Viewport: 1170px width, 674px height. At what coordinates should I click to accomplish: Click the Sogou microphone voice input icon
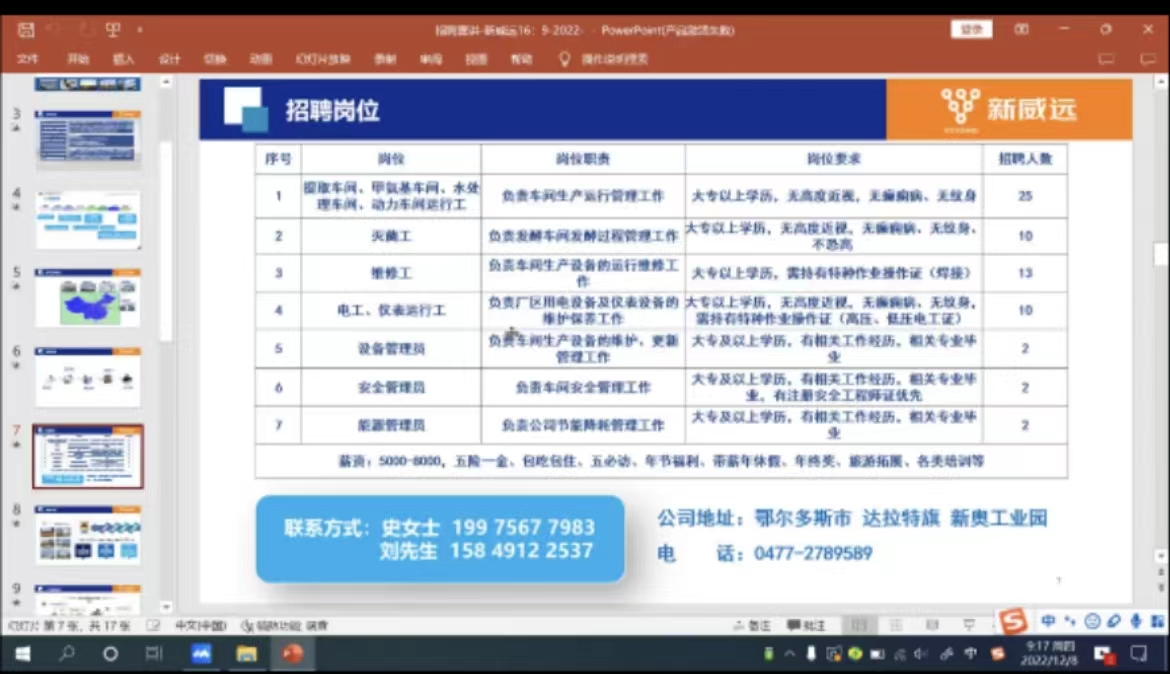pyautogui.click(x=1136, y=621)
